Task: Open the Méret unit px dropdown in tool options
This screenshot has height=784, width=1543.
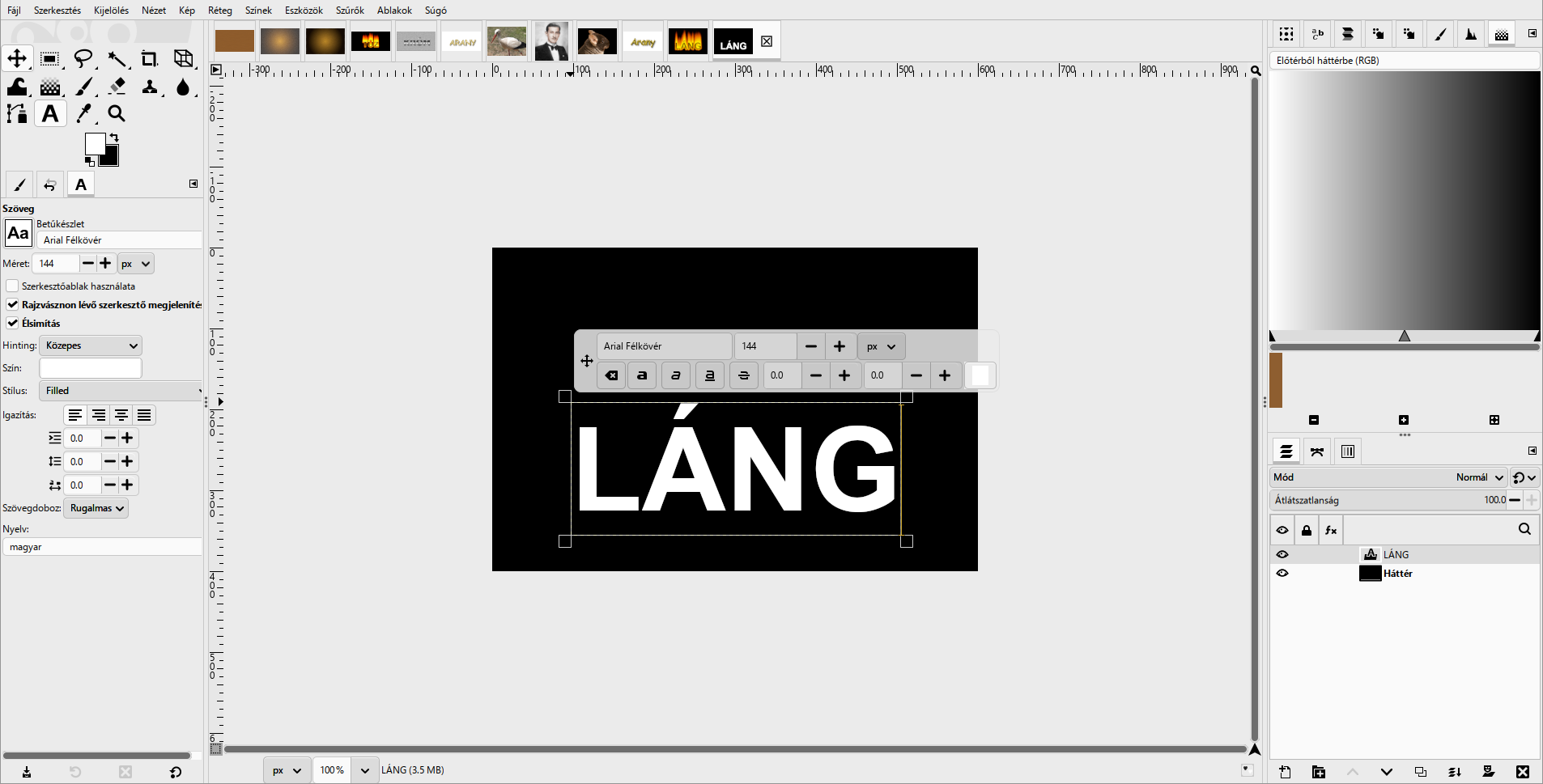Action: coord(136,264)
